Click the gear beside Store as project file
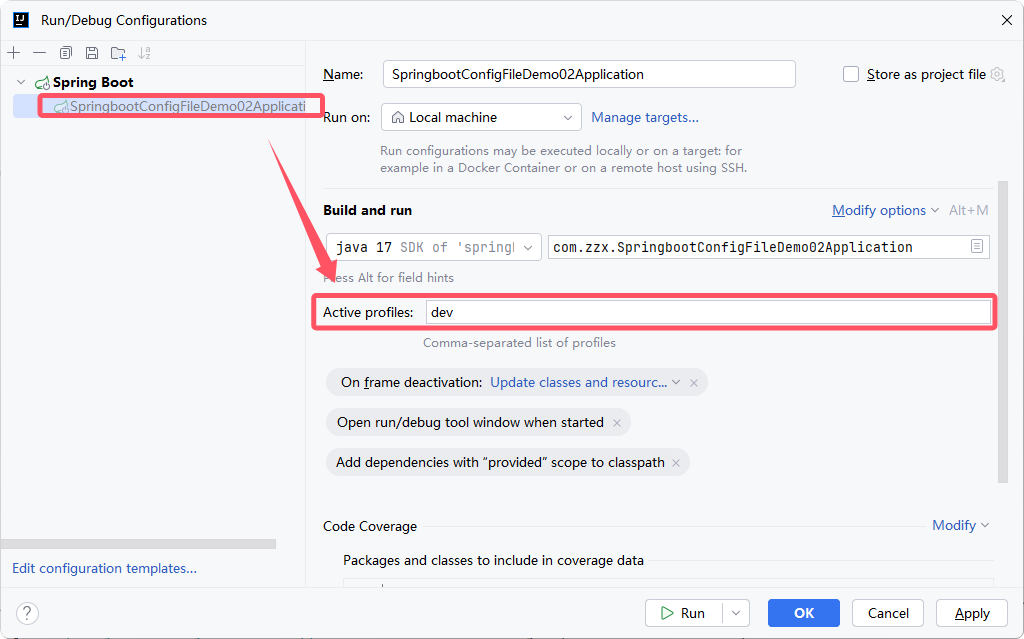This screenshot has width=1024, height=639. pyautogui.click(x=997, y=74)
